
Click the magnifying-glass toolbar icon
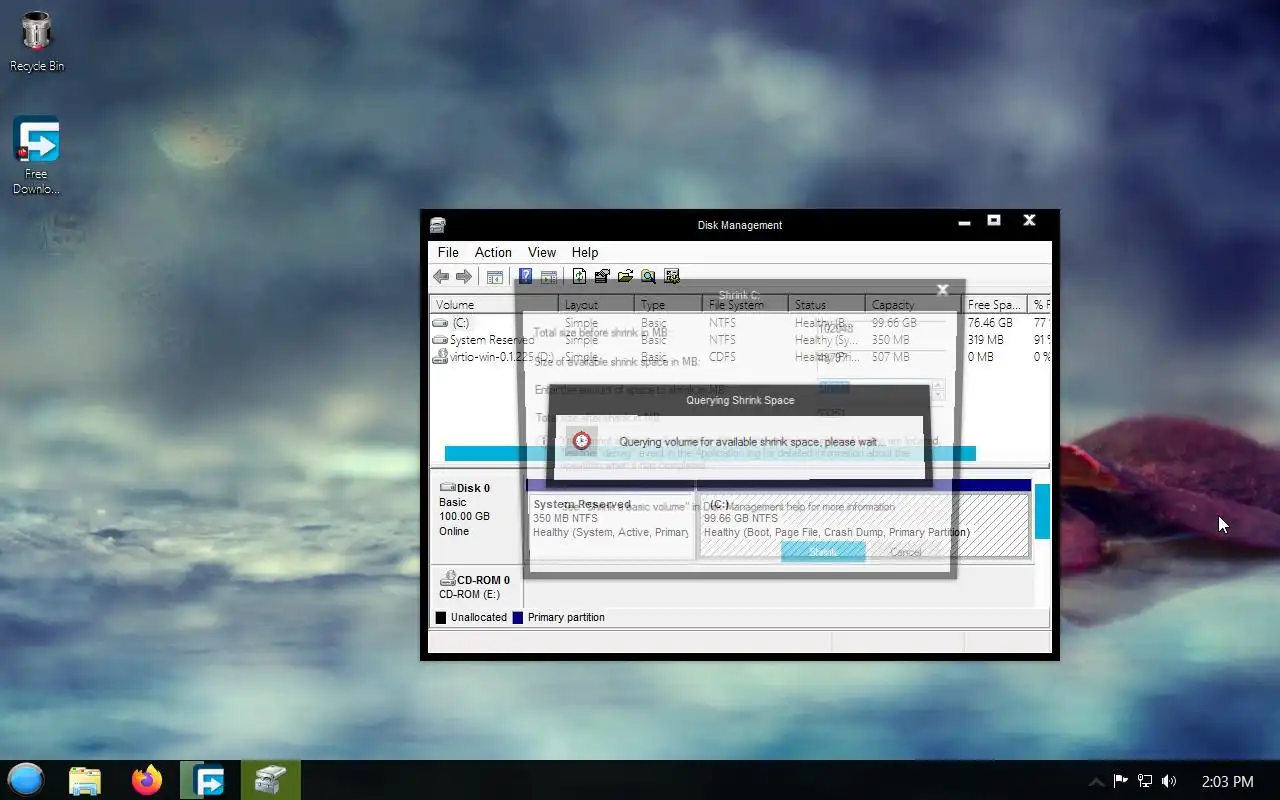(648, 277)
